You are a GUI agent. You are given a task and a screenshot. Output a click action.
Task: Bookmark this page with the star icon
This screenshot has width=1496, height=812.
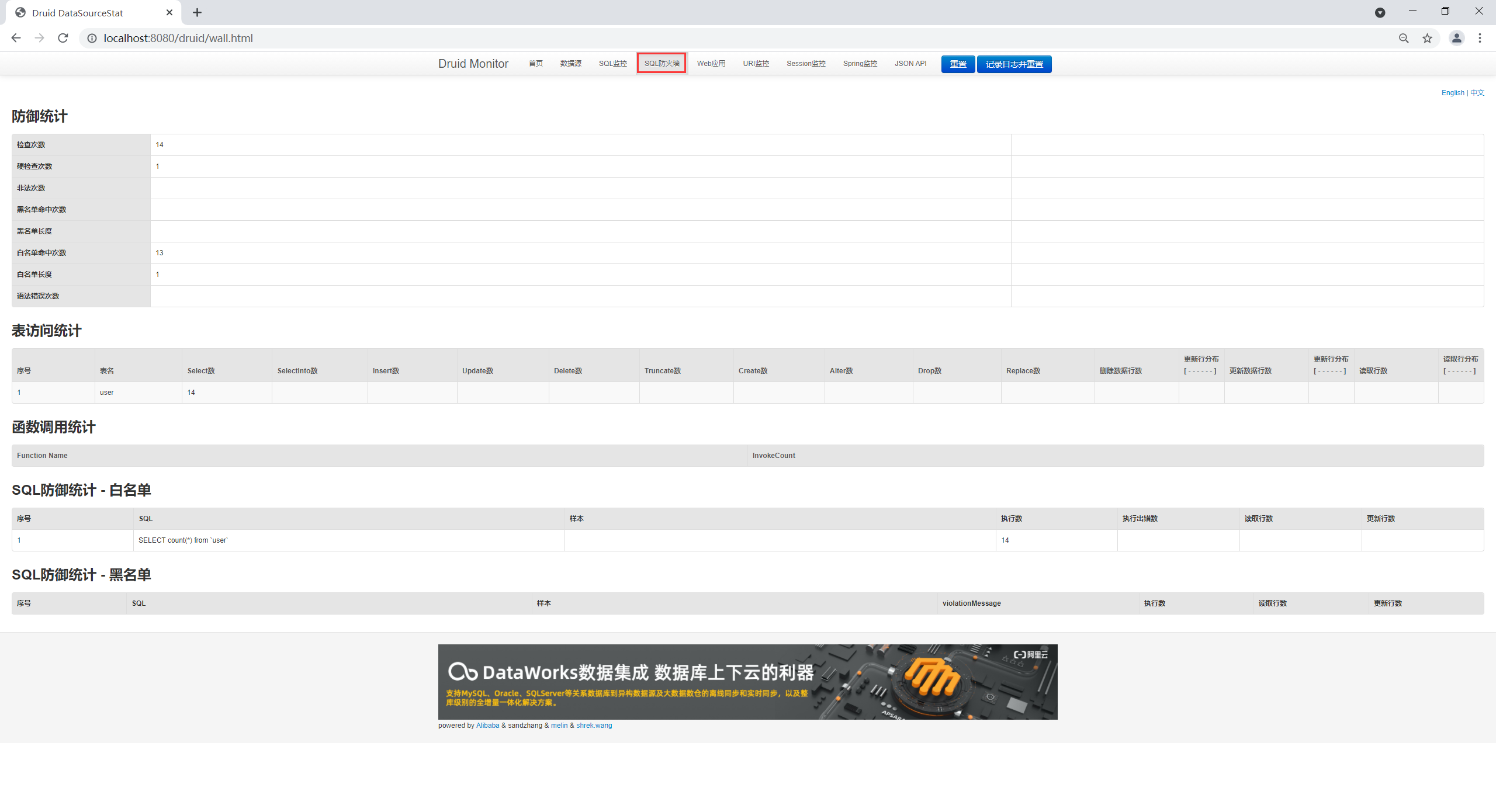tap(1428, 38)
